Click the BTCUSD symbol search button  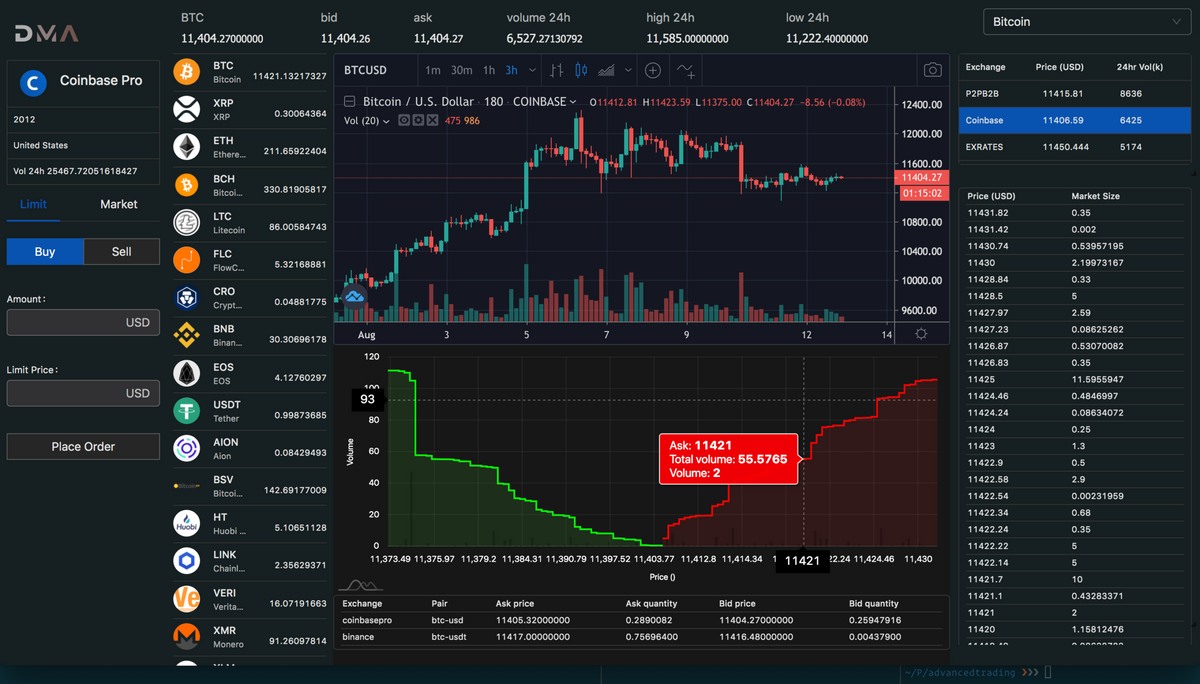[x=365, y=70]
